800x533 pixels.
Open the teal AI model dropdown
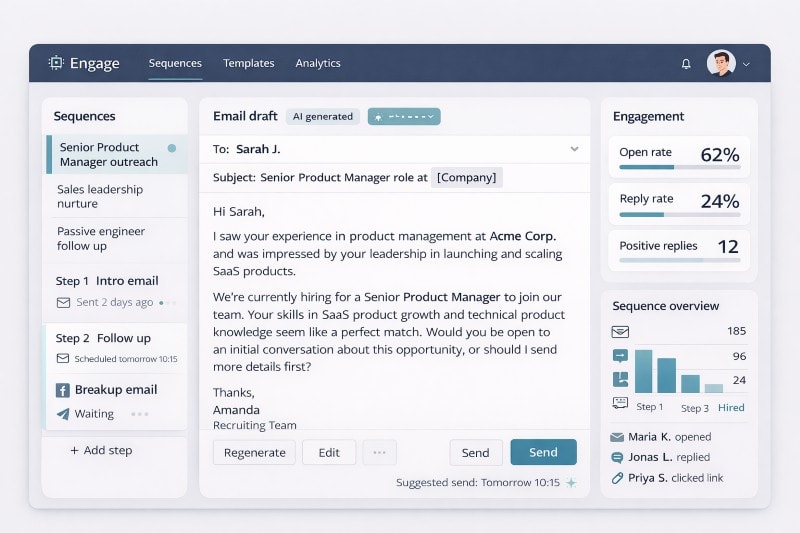coord(404,116)
